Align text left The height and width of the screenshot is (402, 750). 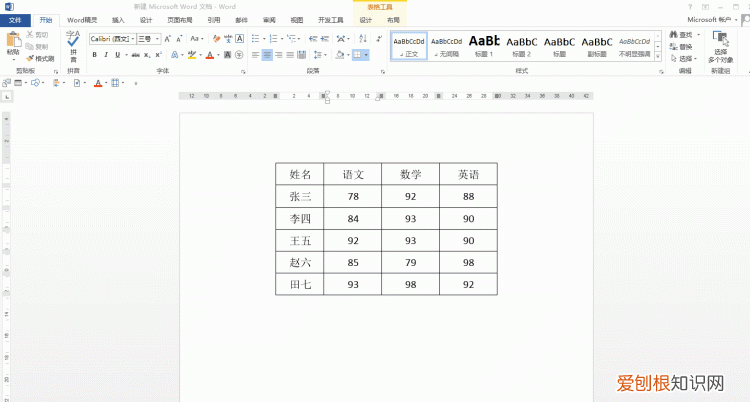pos(255,55)
